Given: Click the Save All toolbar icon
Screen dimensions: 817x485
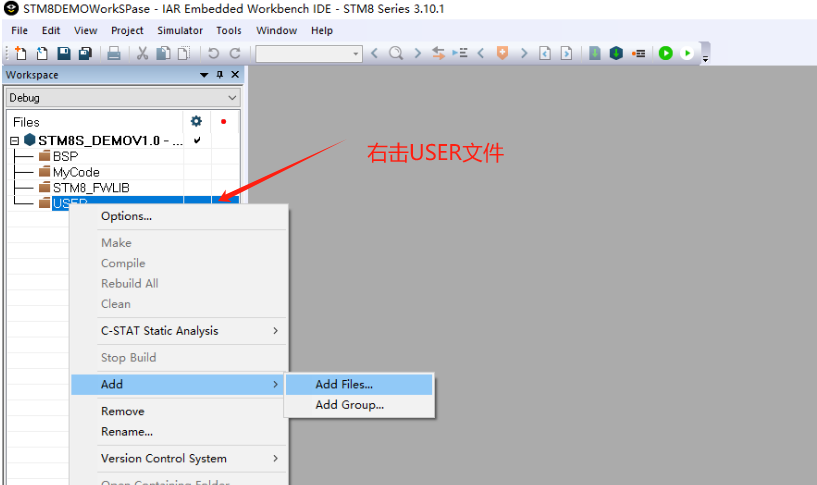Looking at the screenshot, I should [x=85, y=53].
